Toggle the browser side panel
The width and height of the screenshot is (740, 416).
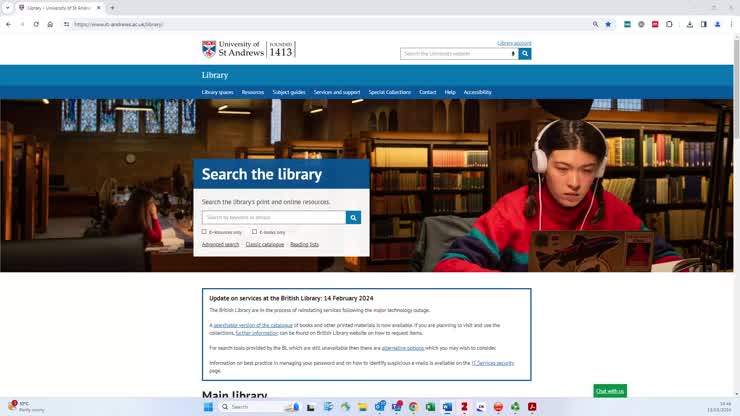click(703, 24)
